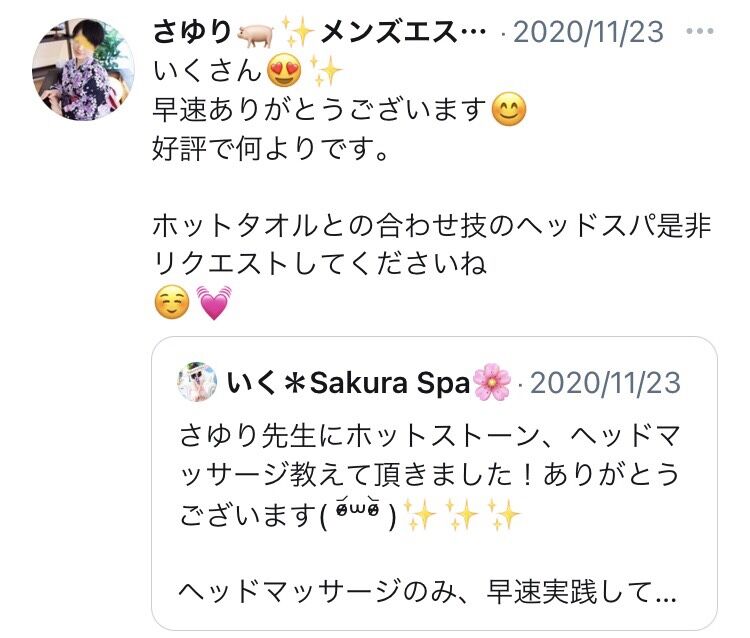
Task: Expand truncated text ending 早速実践して…
Action: pyautogui.click(x=428, y=592)
